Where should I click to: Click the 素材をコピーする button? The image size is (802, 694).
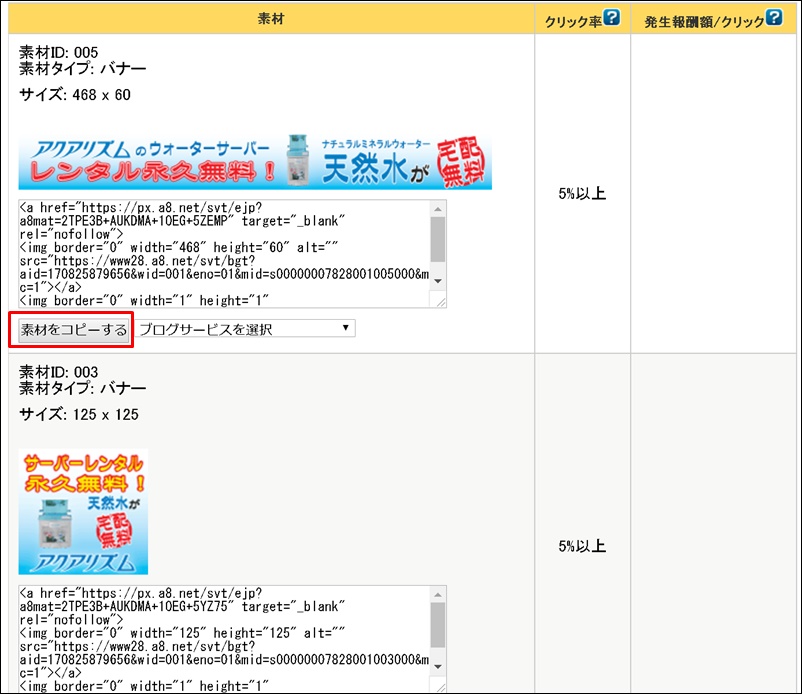74,330
